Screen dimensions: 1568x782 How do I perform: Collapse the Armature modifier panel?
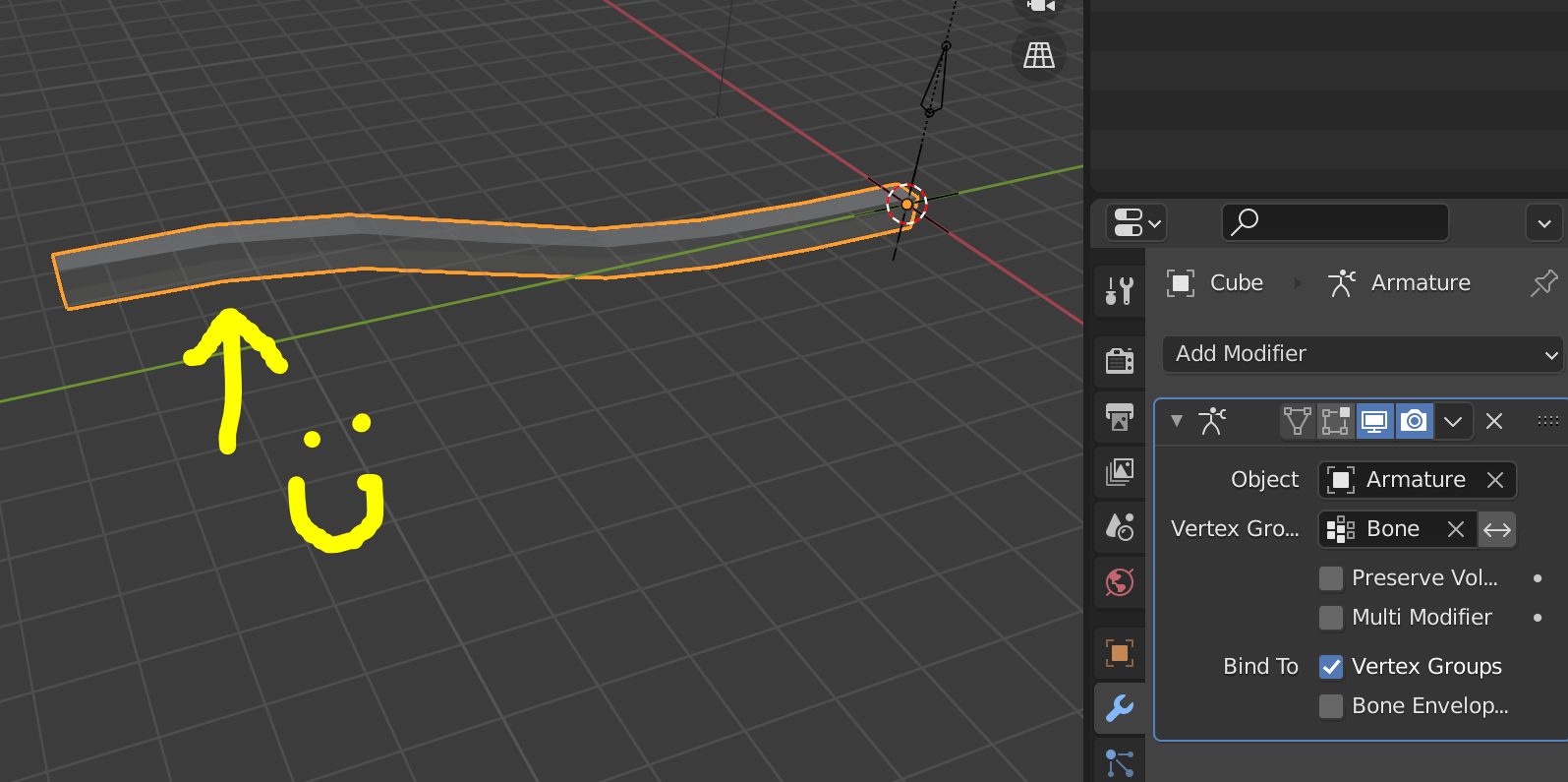1176,421
